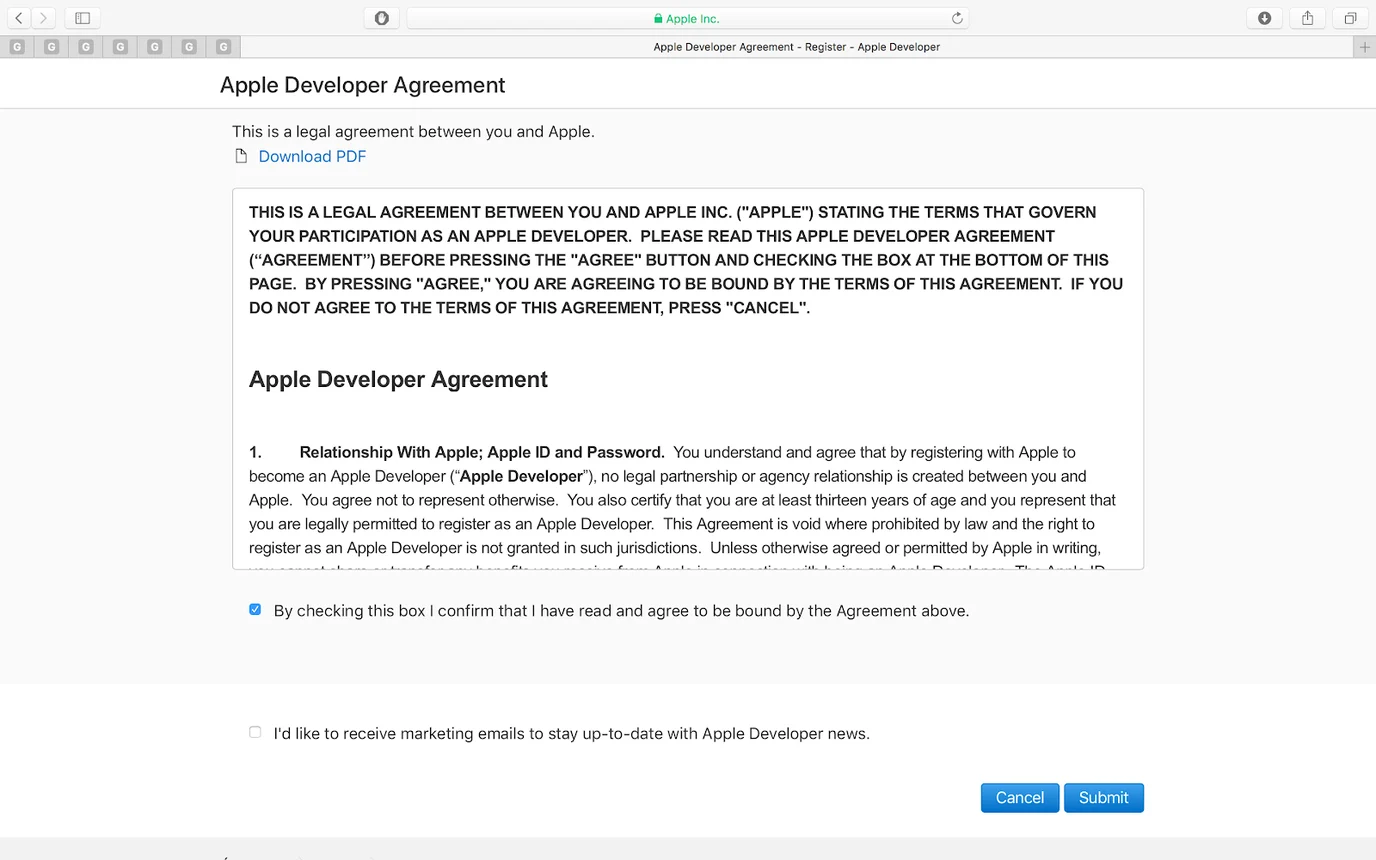
Task: Show the tab overview grid
Action: pyautogui.click(x=1350, y=17)
